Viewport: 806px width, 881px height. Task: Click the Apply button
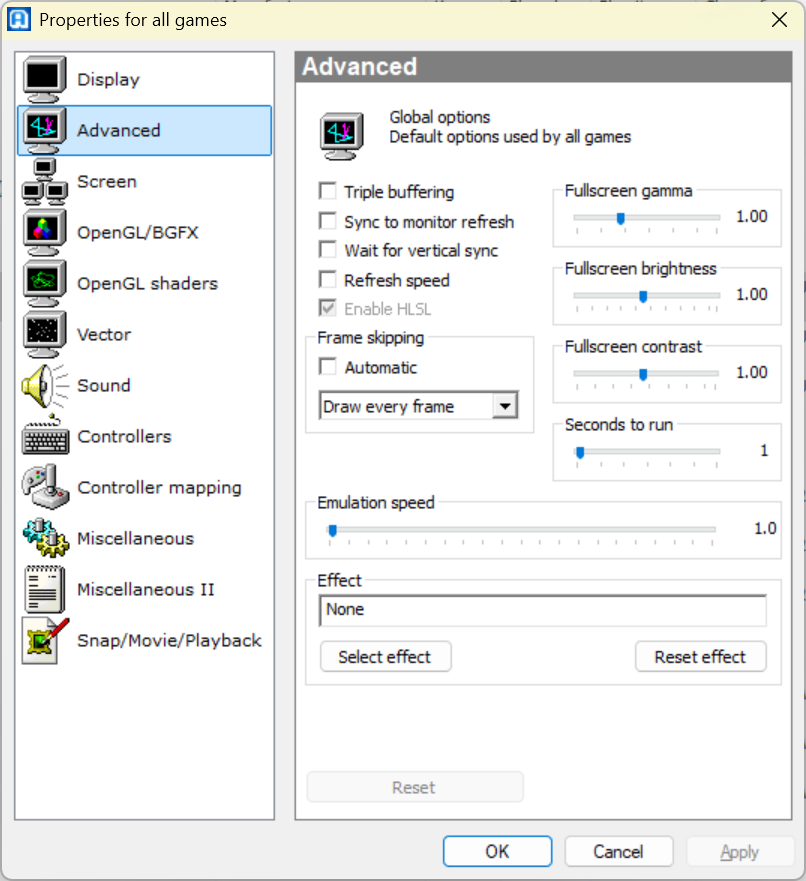click(x=740, y=851)
